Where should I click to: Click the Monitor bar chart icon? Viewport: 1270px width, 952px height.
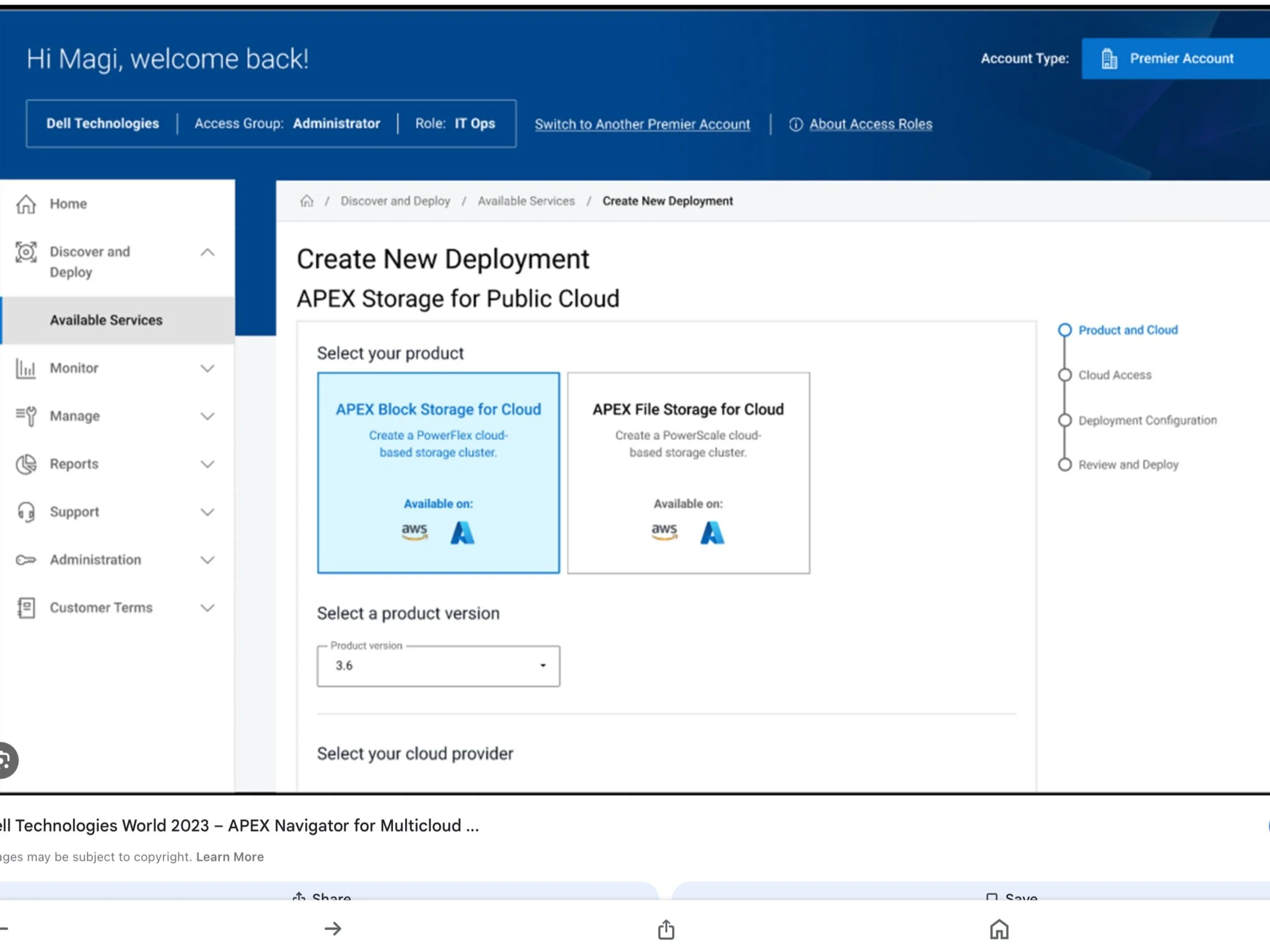pos(26,368)
